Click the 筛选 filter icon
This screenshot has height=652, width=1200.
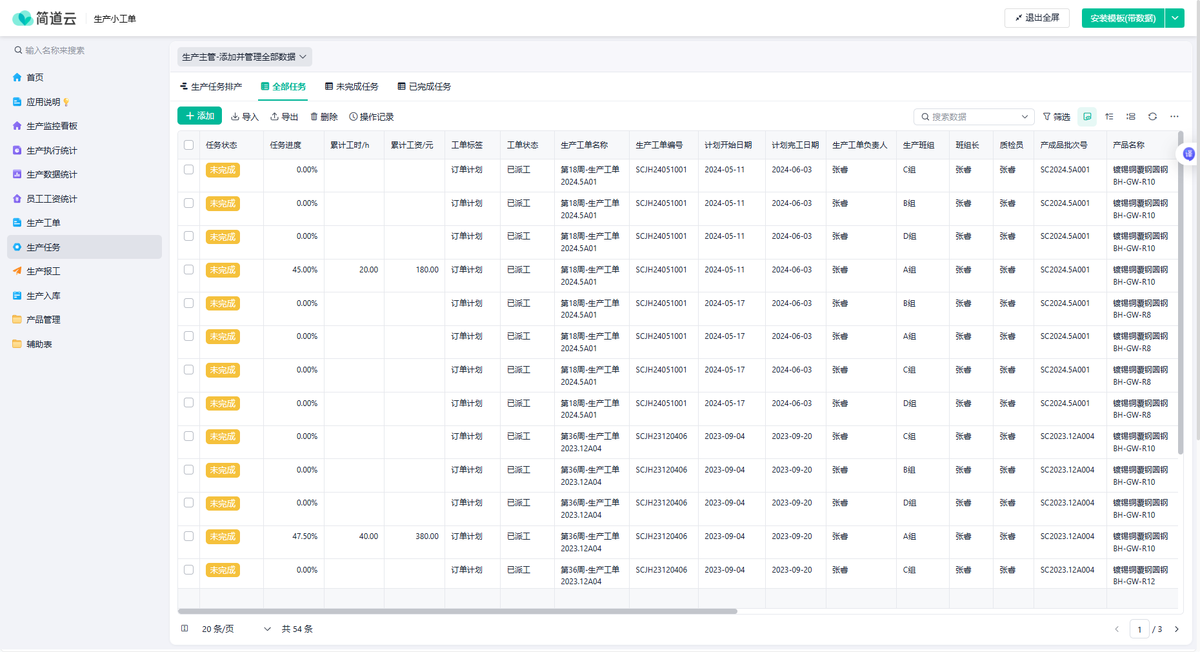tap(1047, 117)
